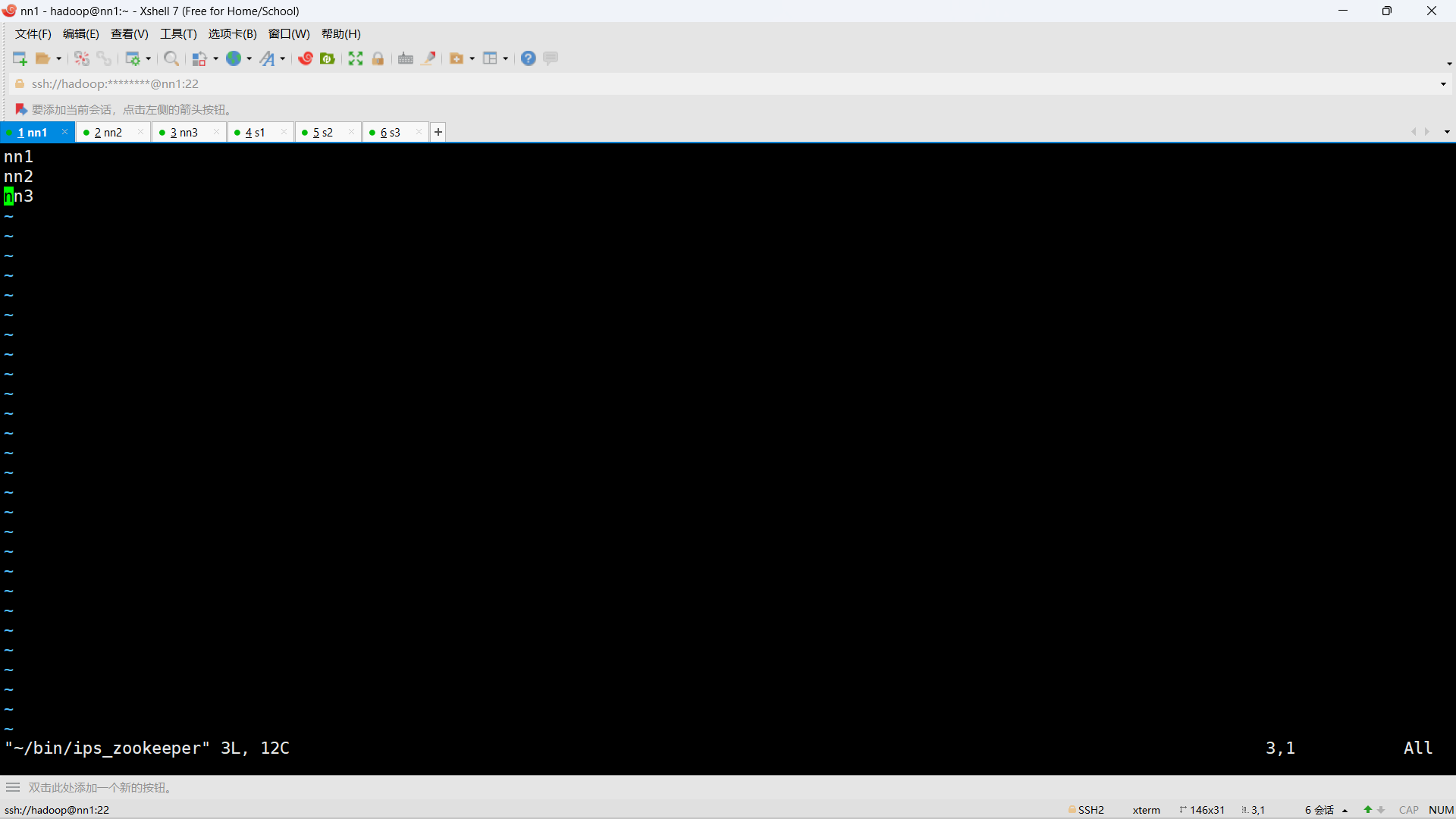1456x819 pixels.
Task: Click the Find magnifier icon
Action: [x=171, y=58]
